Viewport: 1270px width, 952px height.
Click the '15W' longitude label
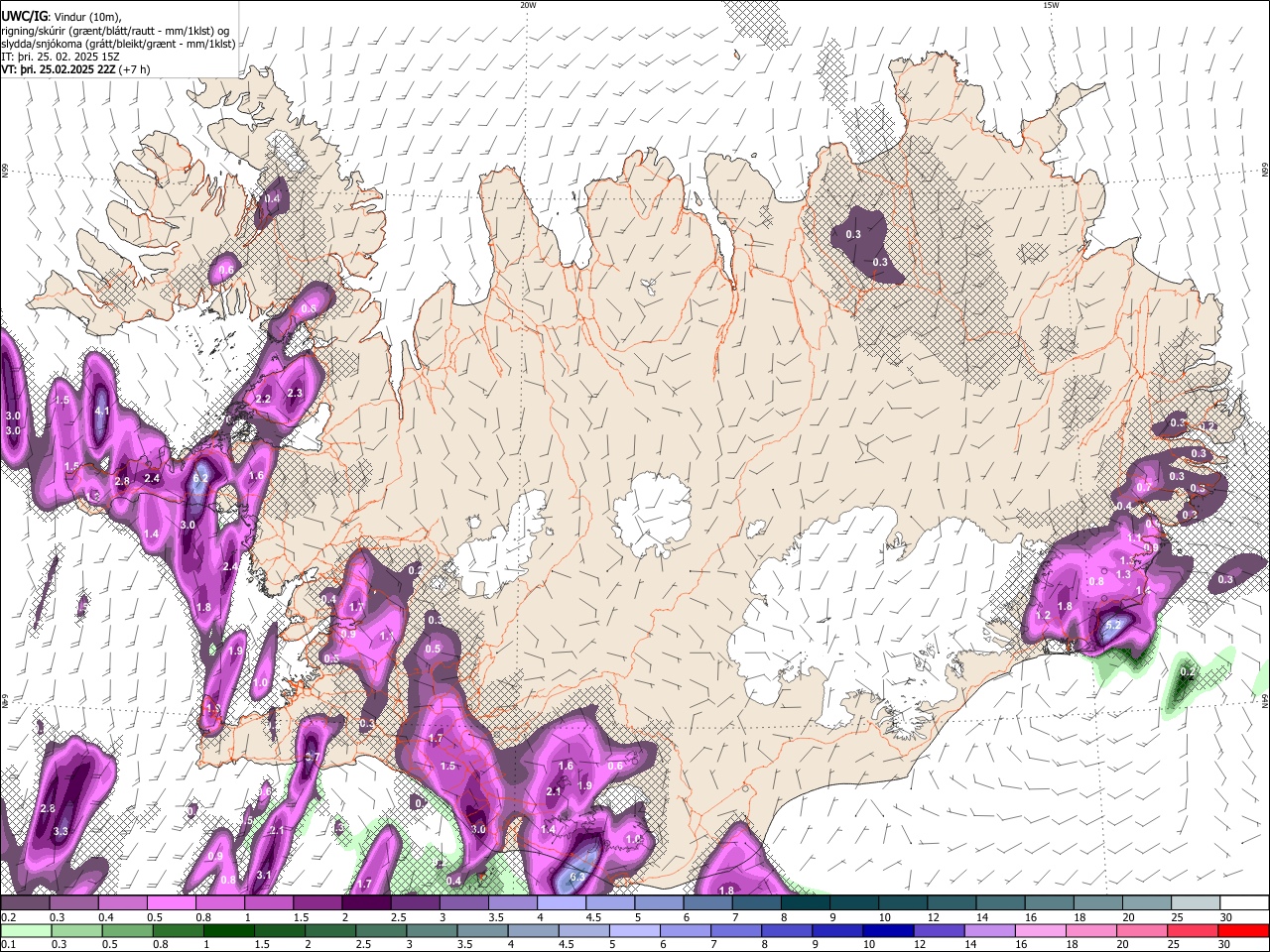[1051, 5]
